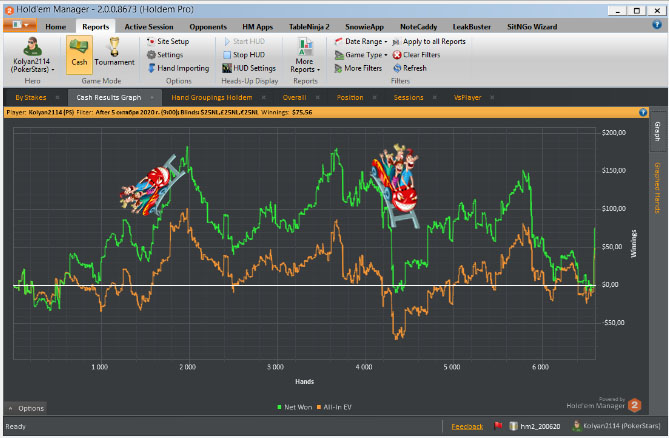Image resolution: width=669 pixels, height=438 pixels.
Task: Open Hand Importing
Action: point(178,68)
